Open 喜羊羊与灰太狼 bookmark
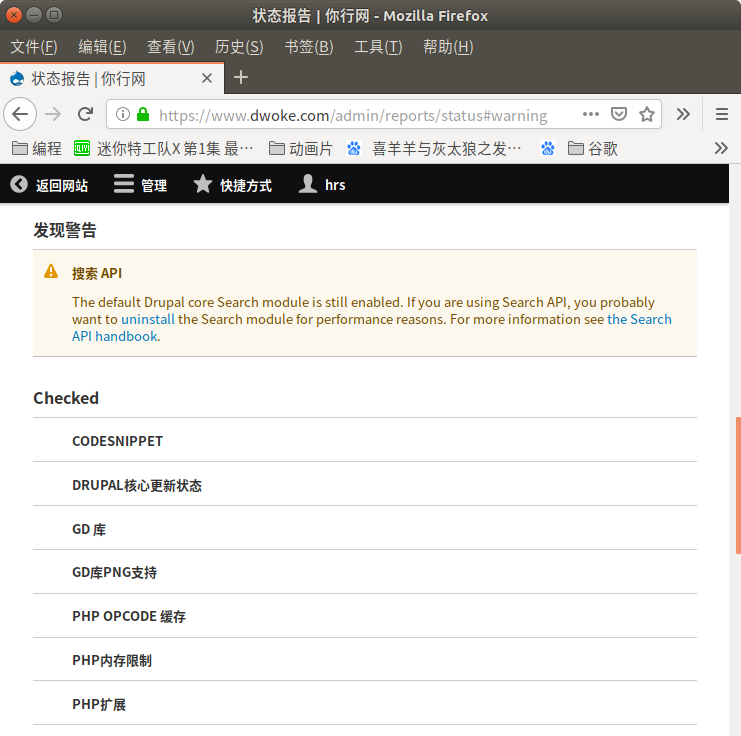This screenshot has width=741, height=736. (434, 148)
